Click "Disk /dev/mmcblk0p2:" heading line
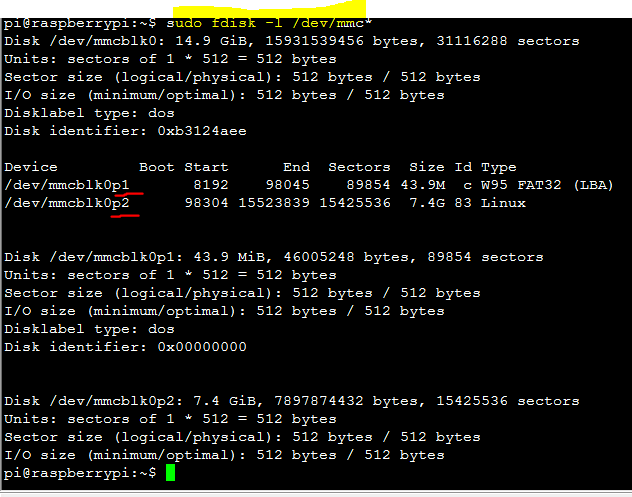Screen dimensions: 632x497 point(94,401)
